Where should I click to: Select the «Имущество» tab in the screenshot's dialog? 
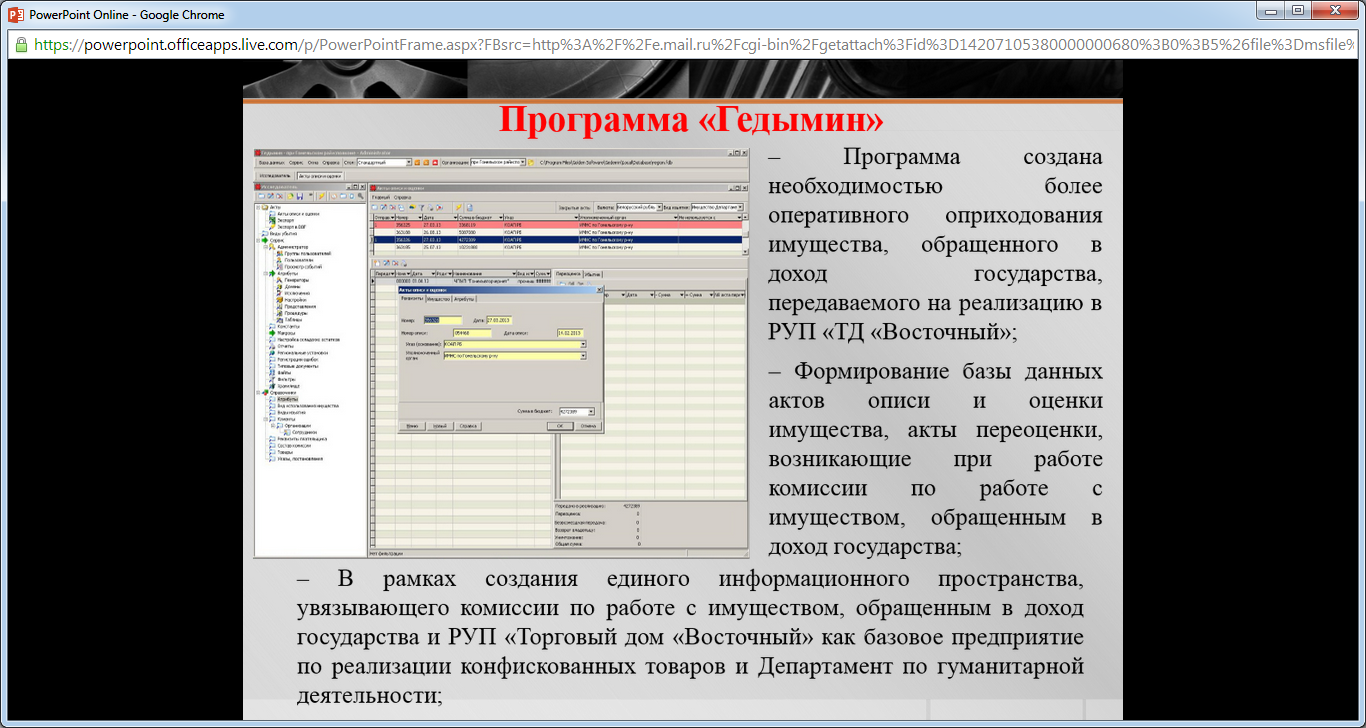point(438,299)
